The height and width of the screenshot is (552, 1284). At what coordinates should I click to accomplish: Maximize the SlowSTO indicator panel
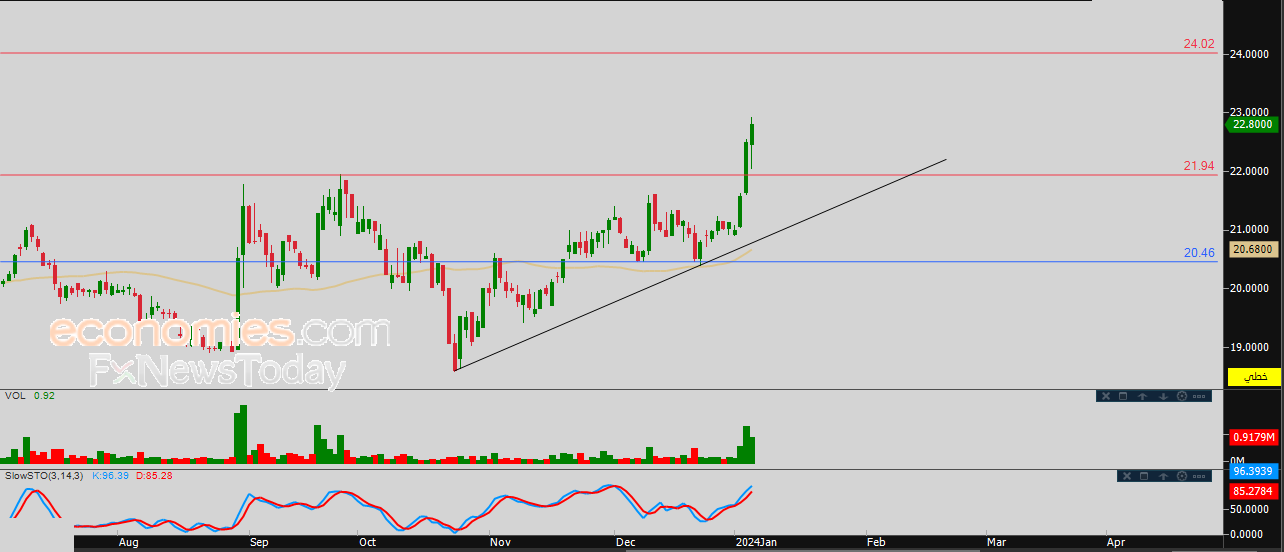(x=1144, y=476)
